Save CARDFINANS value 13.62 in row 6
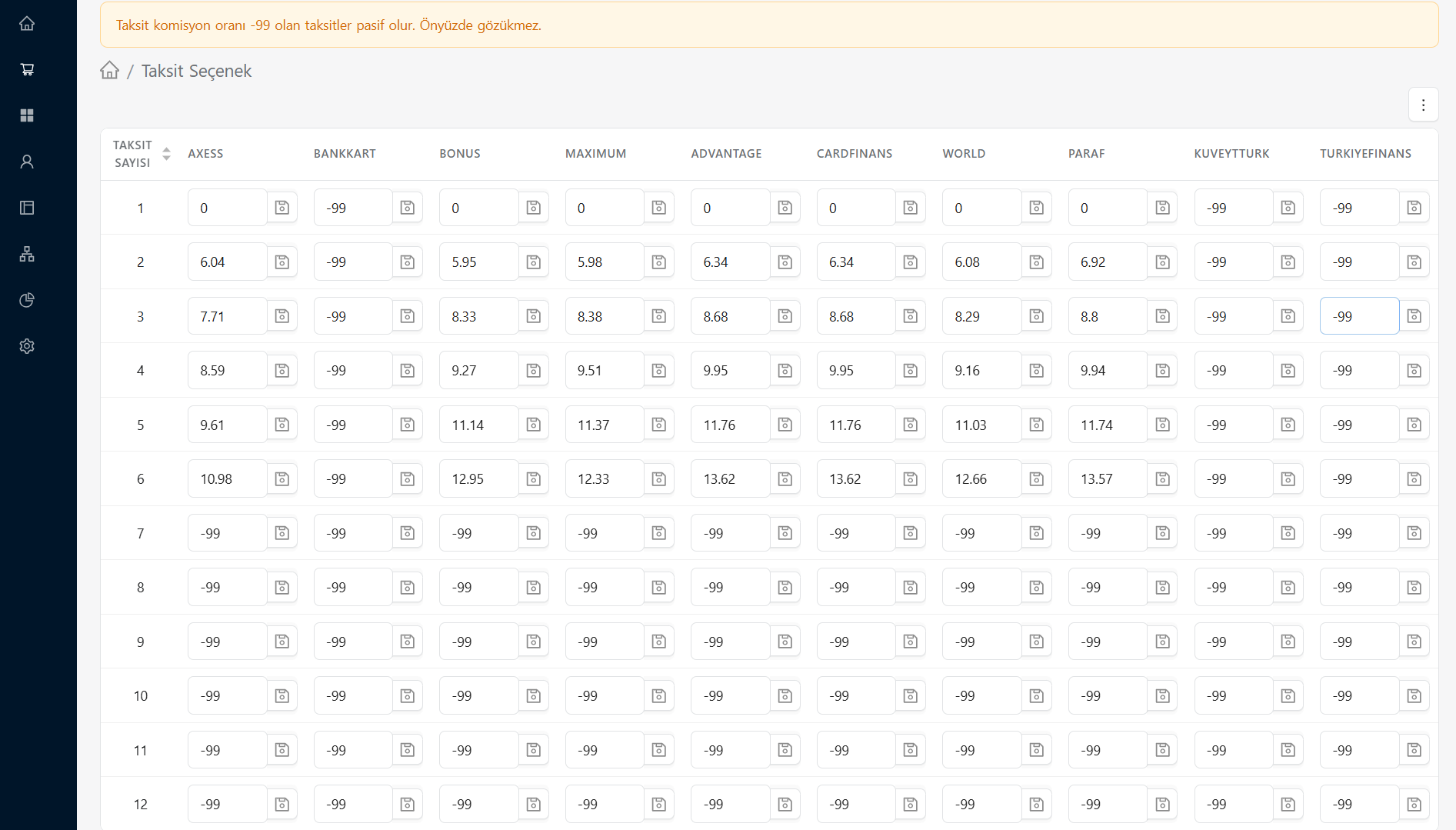This screenshot has width=1456, height=830. 911,479
